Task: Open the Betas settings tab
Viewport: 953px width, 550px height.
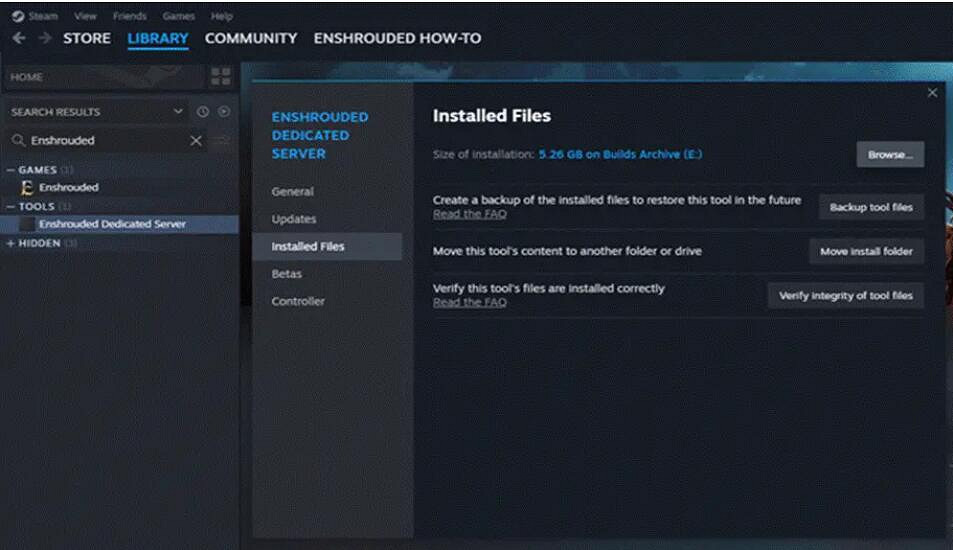Action: pos(286,274)
